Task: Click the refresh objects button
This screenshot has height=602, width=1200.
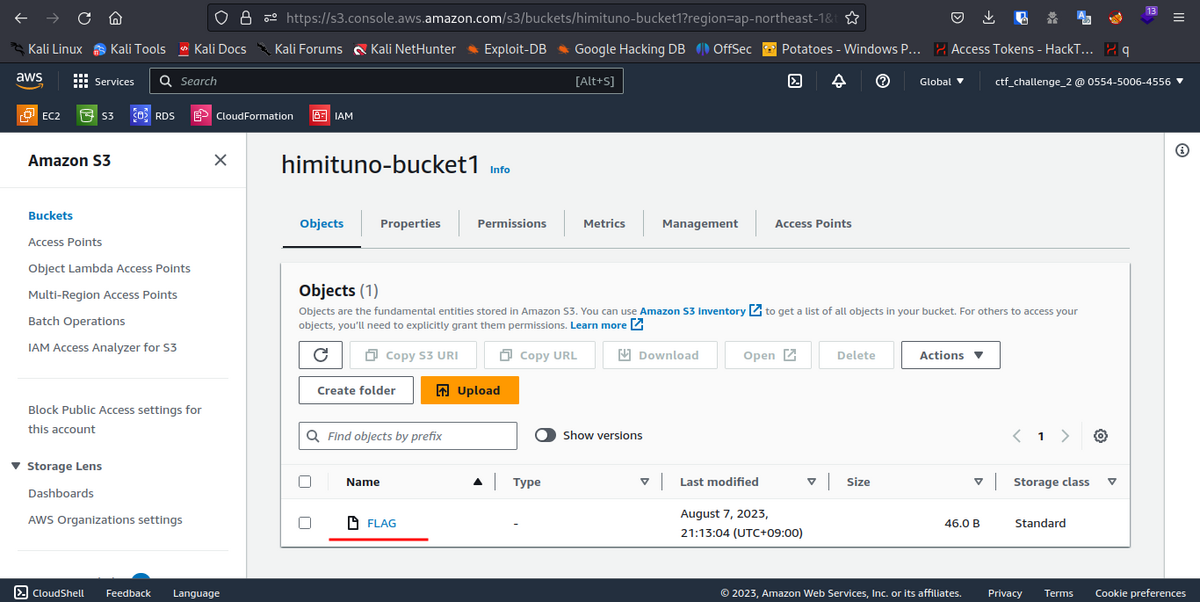Action: coord(321,355)
